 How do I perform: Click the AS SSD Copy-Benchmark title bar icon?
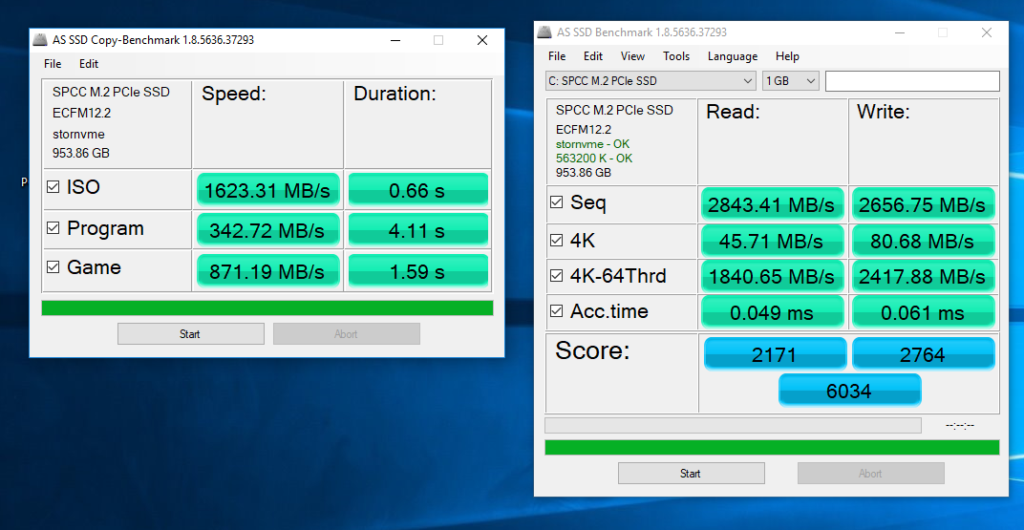pyautogui.click(x=40, y=40)
